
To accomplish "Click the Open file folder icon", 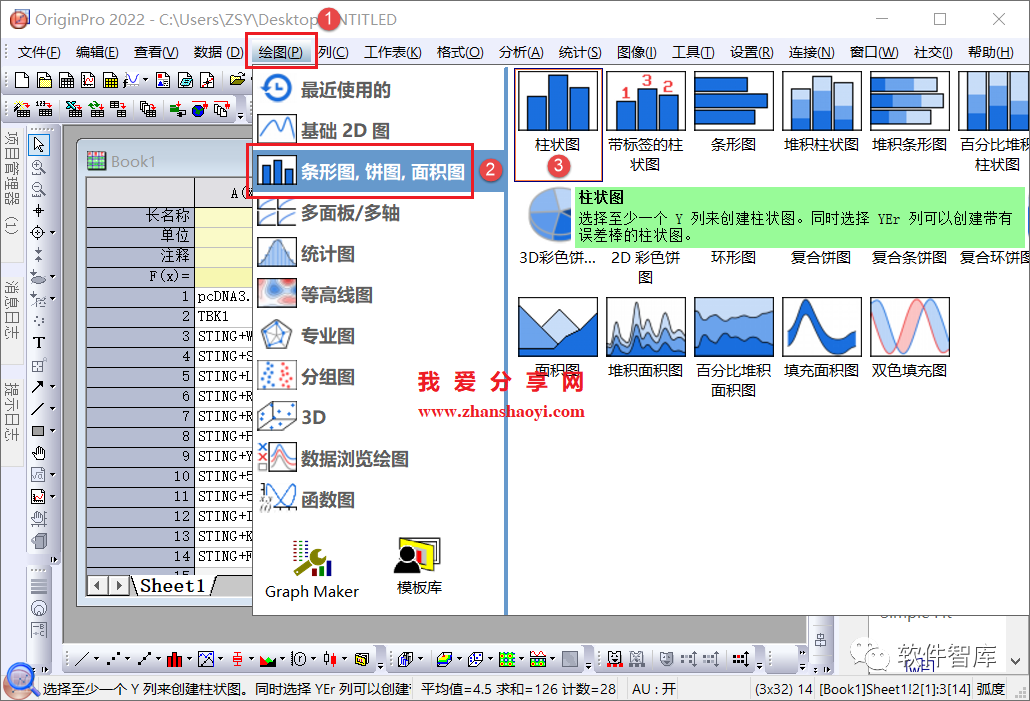I will 237,80.
